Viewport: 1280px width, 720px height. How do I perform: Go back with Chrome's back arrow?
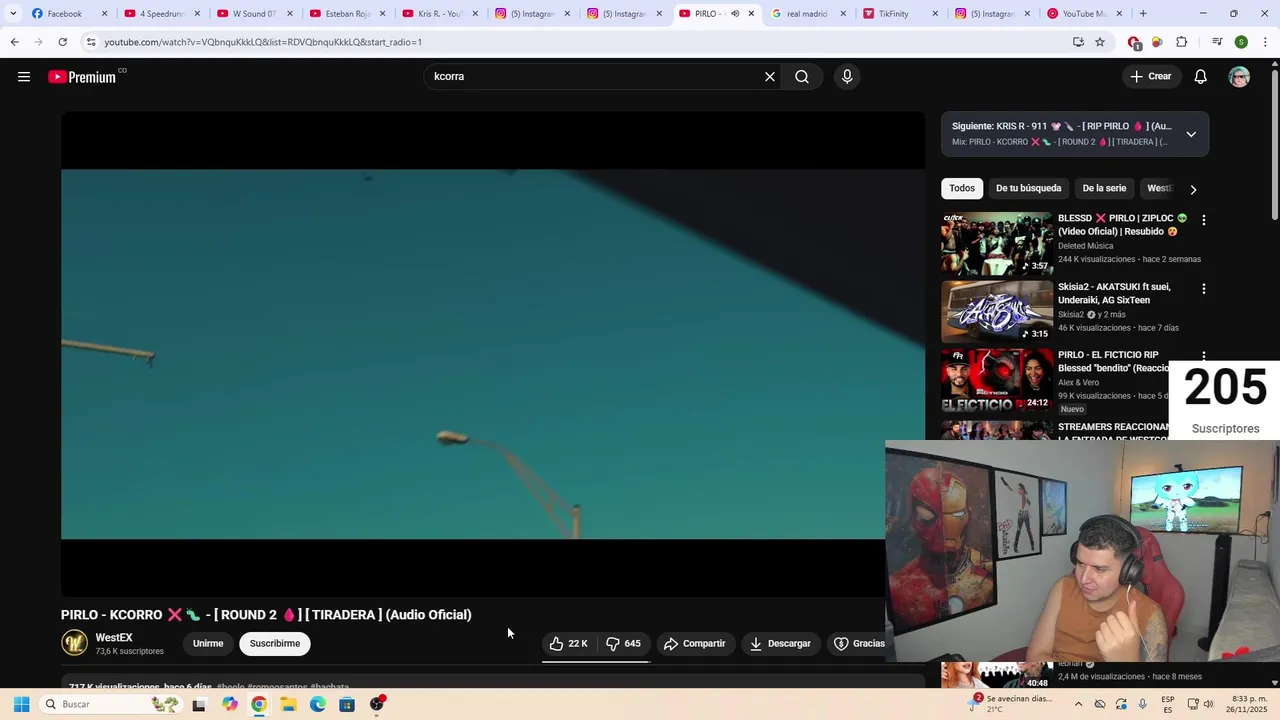tap(14, 42)
